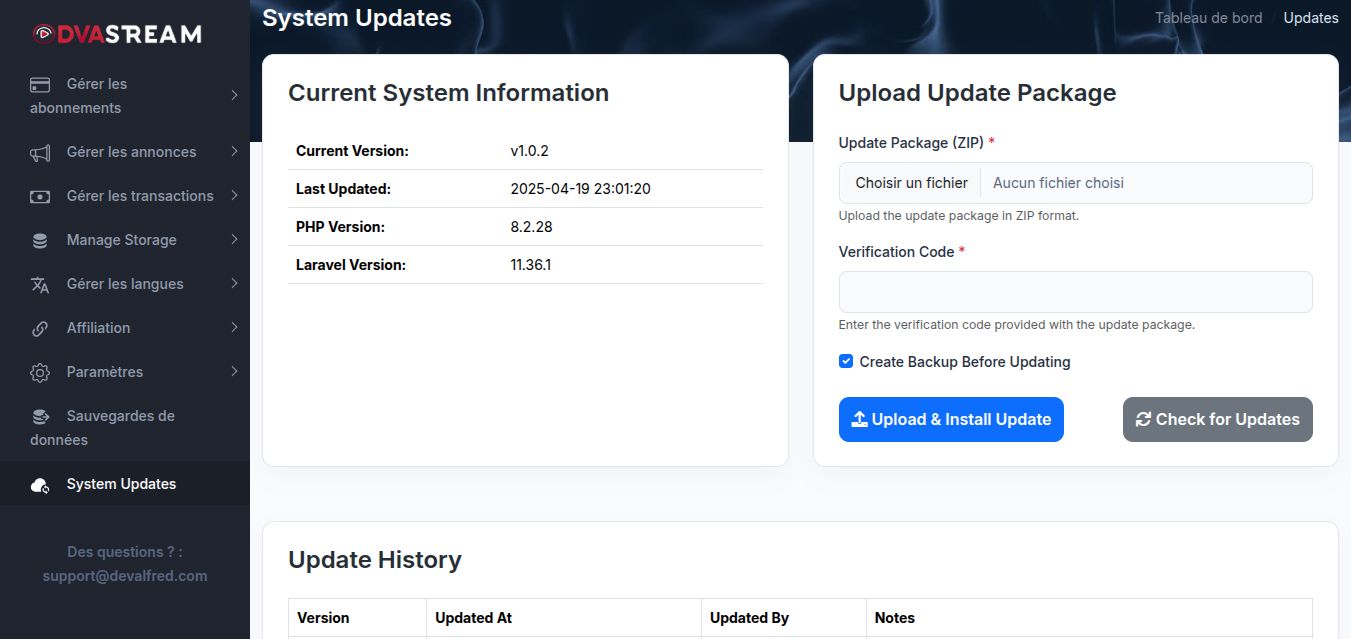The height and width of the screenshot is (639, 1351).
Task: Click the credit card icon for subscriptions
Action: 40,84
